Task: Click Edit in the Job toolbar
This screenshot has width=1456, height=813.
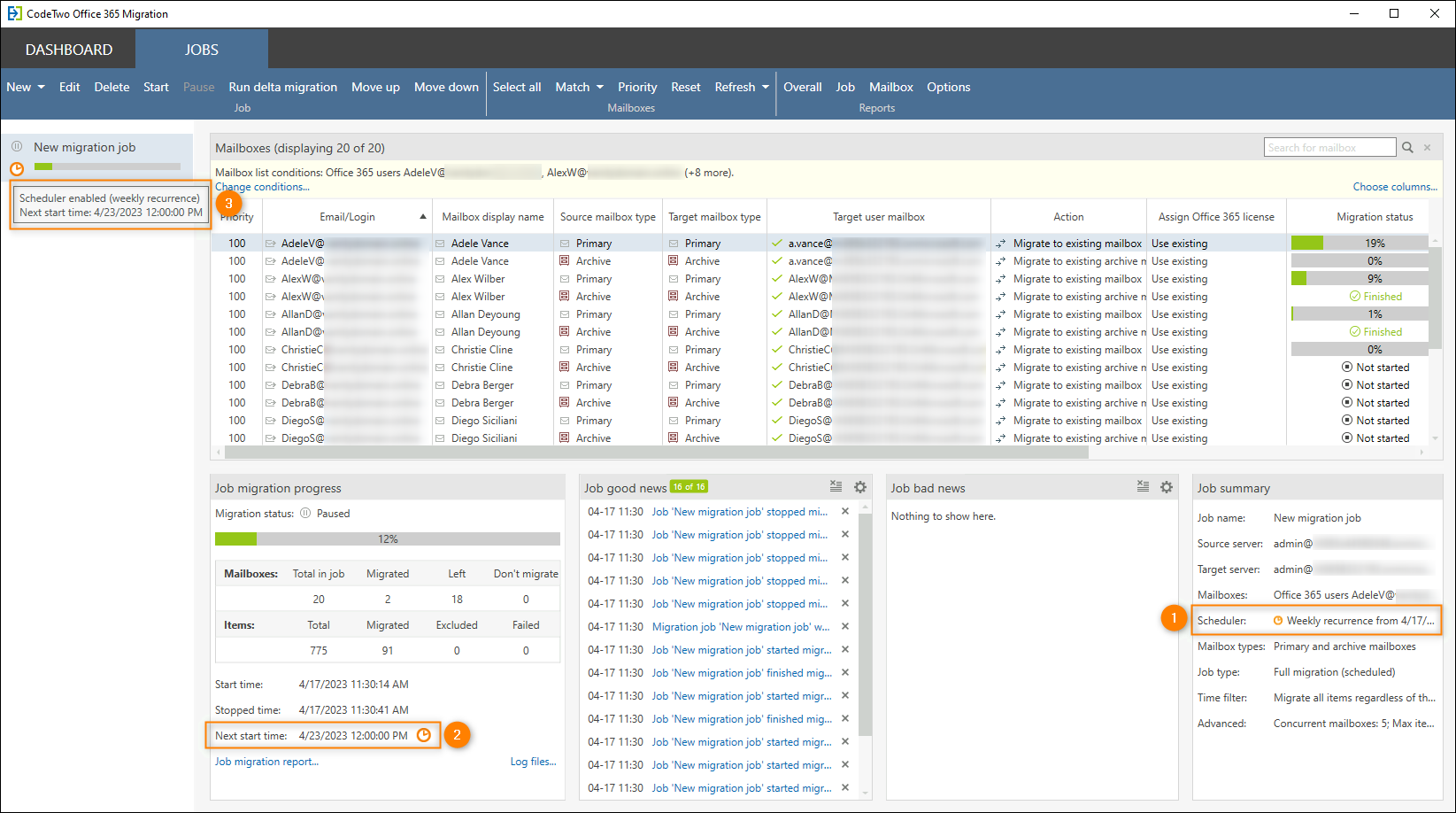Action: point(69,87)
